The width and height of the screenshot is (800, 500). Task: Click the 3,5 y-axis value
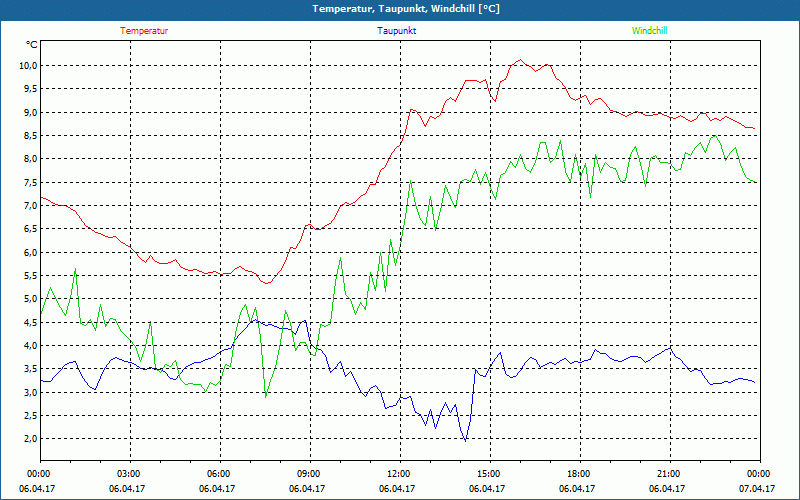[x=30, y=368]
